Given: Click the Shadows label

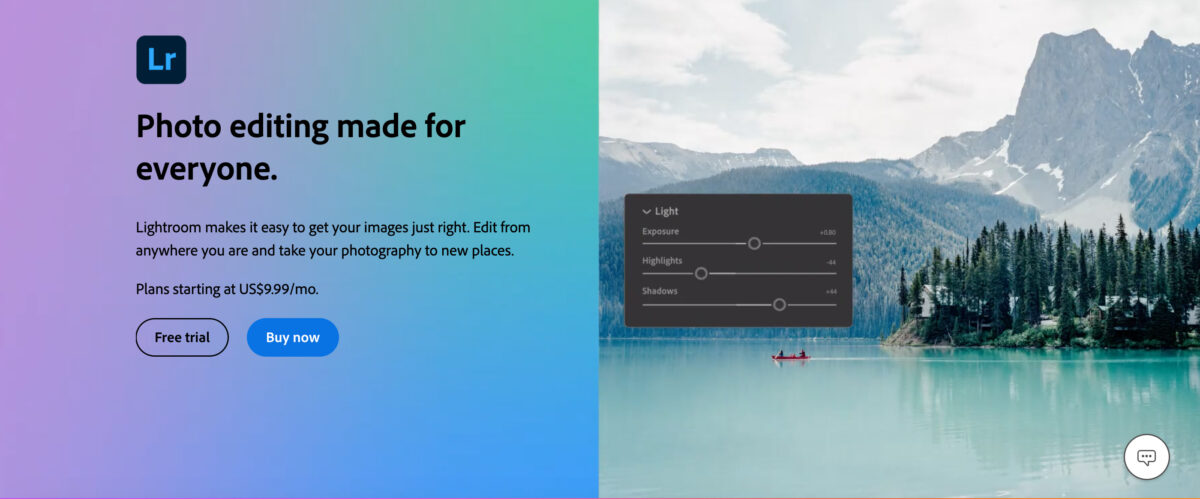Looking at the screenshot, I should (x=660, y=291).
